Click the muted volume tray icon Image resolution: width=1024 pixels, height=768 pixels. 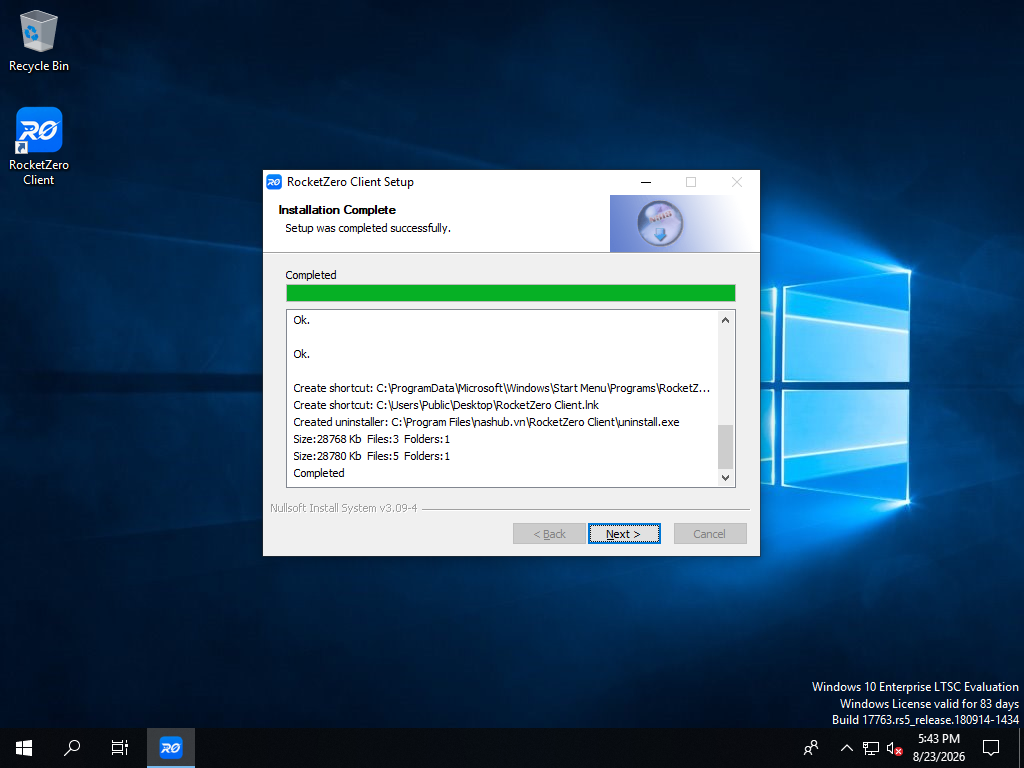point(894,748)
